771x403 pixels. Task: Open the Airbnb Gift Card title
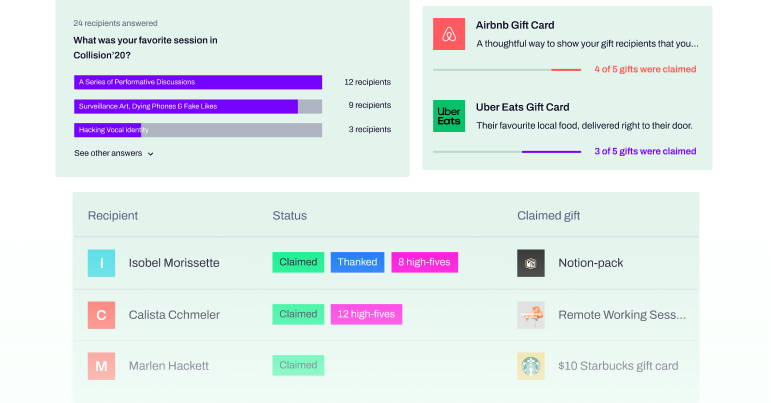pos(515,25)
